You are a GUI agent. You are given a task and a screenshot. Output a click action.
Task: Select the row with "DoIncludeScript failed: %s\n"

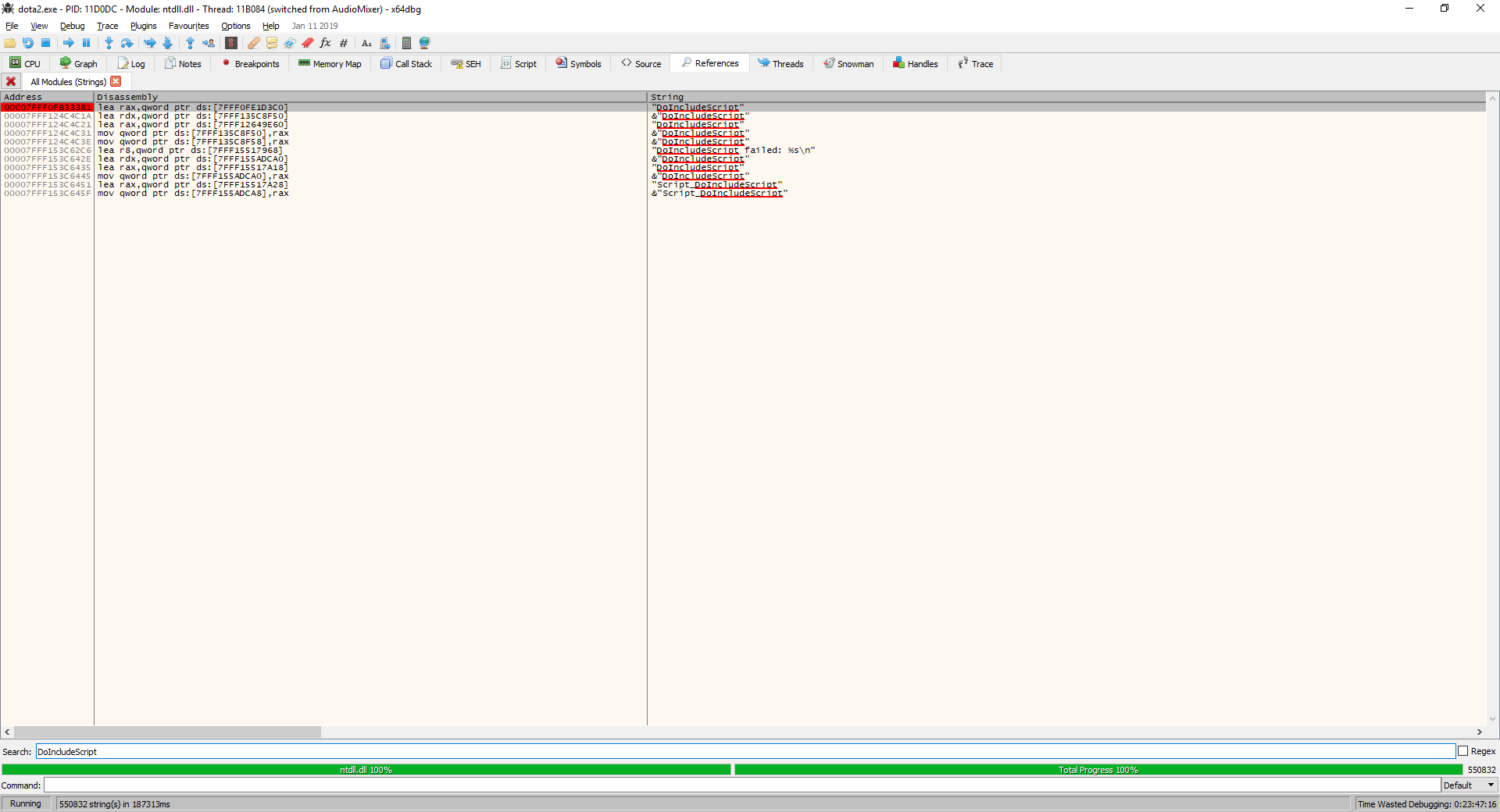tap(742, 150)
